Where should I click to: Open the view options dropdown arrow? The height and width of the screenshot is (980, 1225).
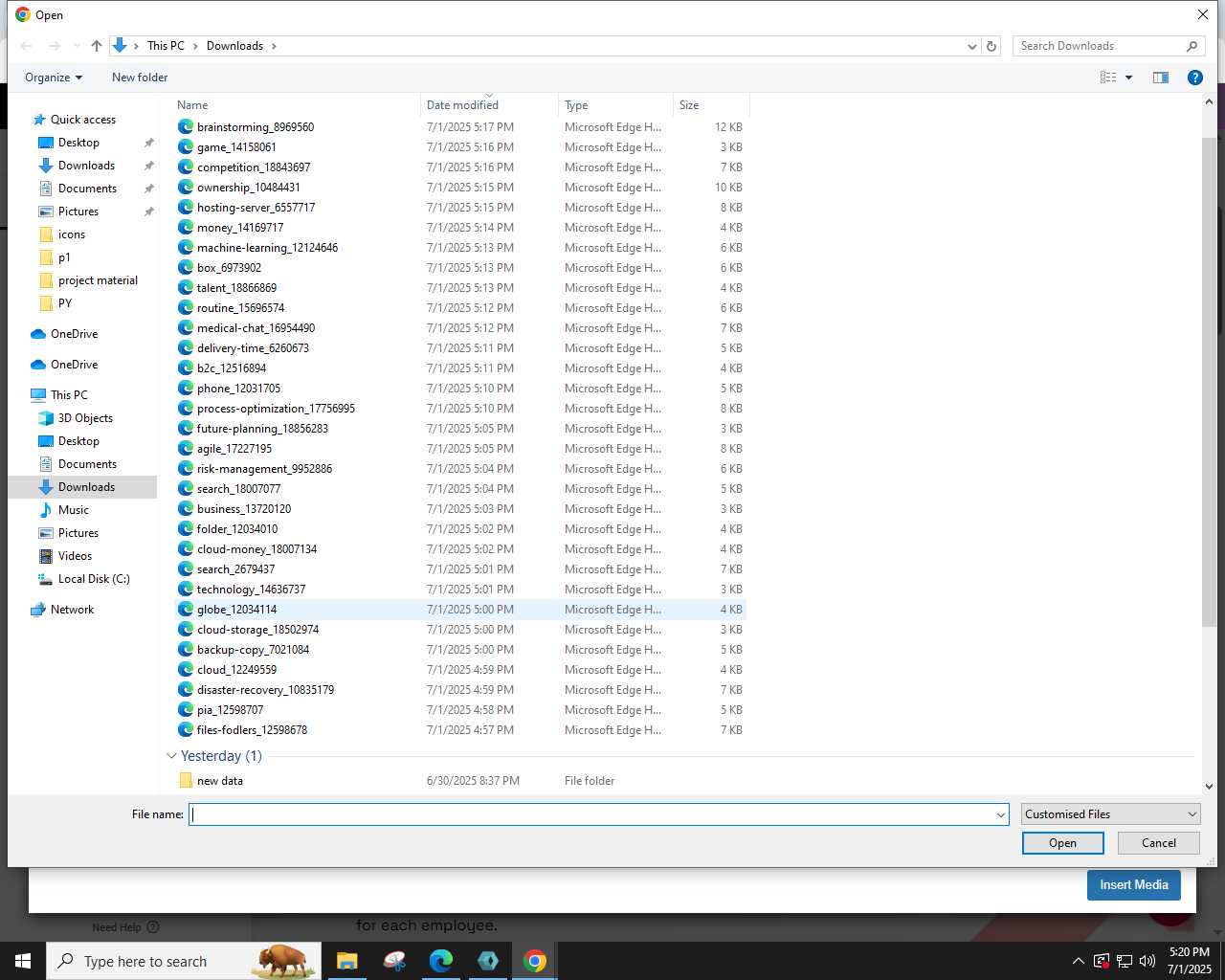click(x=1128, y=78)
